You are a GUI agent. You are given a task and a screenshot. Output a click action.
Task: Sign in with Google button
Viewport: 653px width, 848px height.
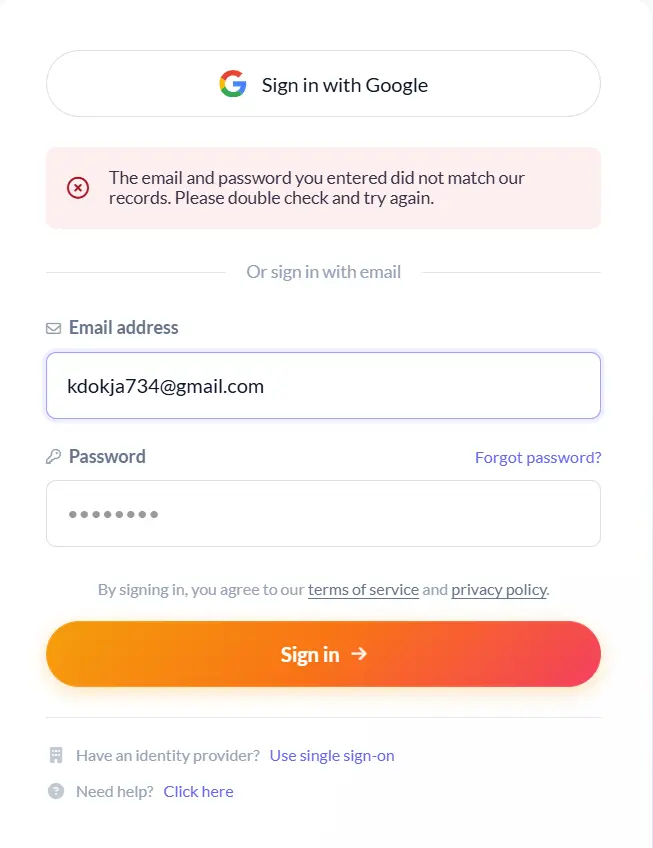point(324,84)
